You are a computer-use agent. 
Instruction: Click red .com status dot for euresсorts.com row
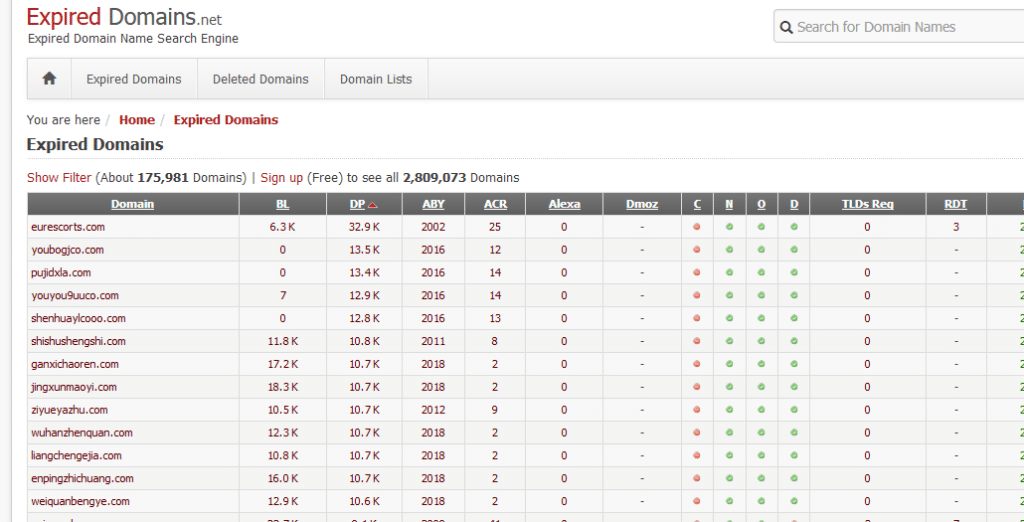(x=697, y=227)
